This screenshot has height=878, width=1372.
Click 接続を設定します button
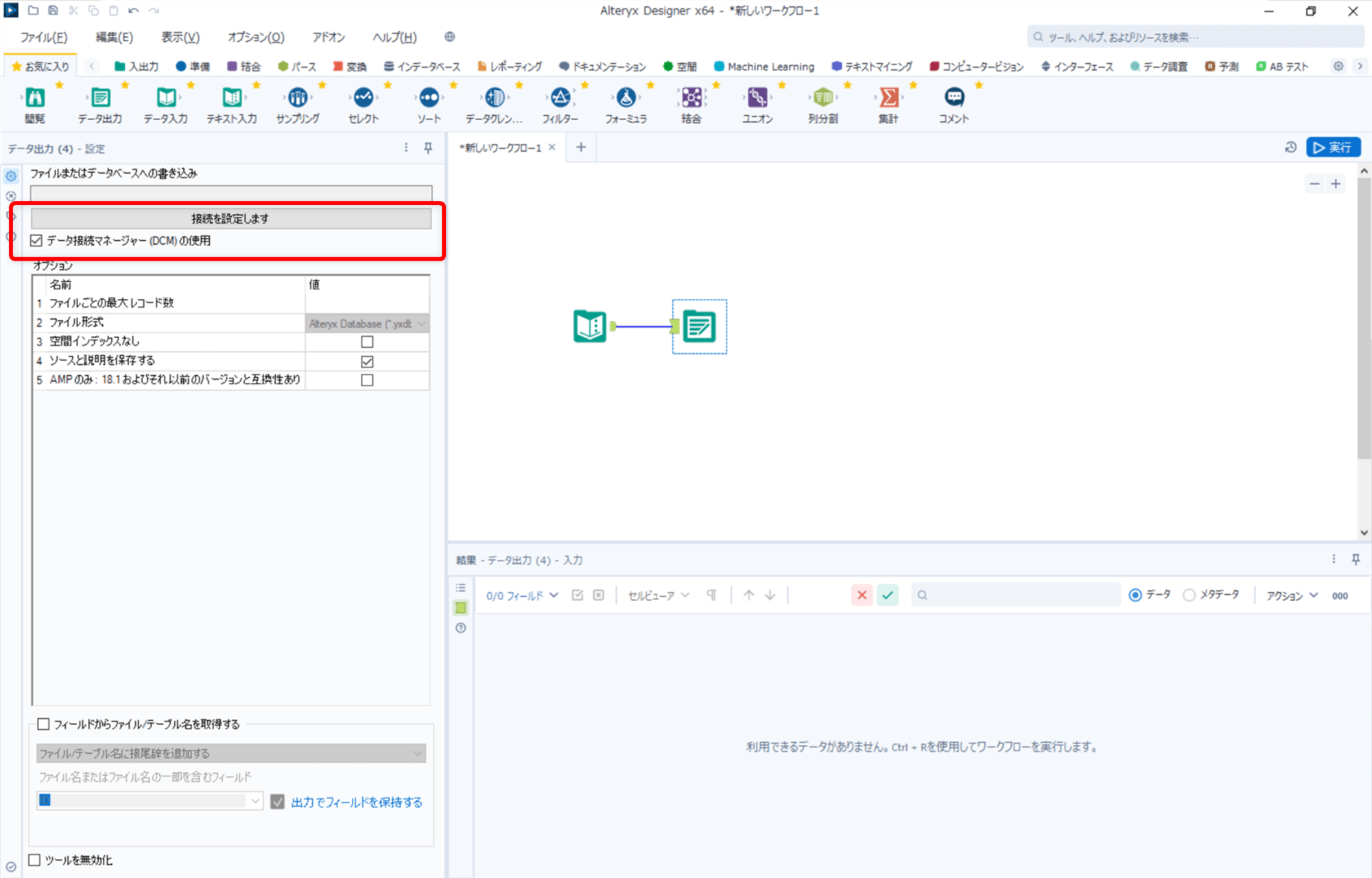pos(231,219)
